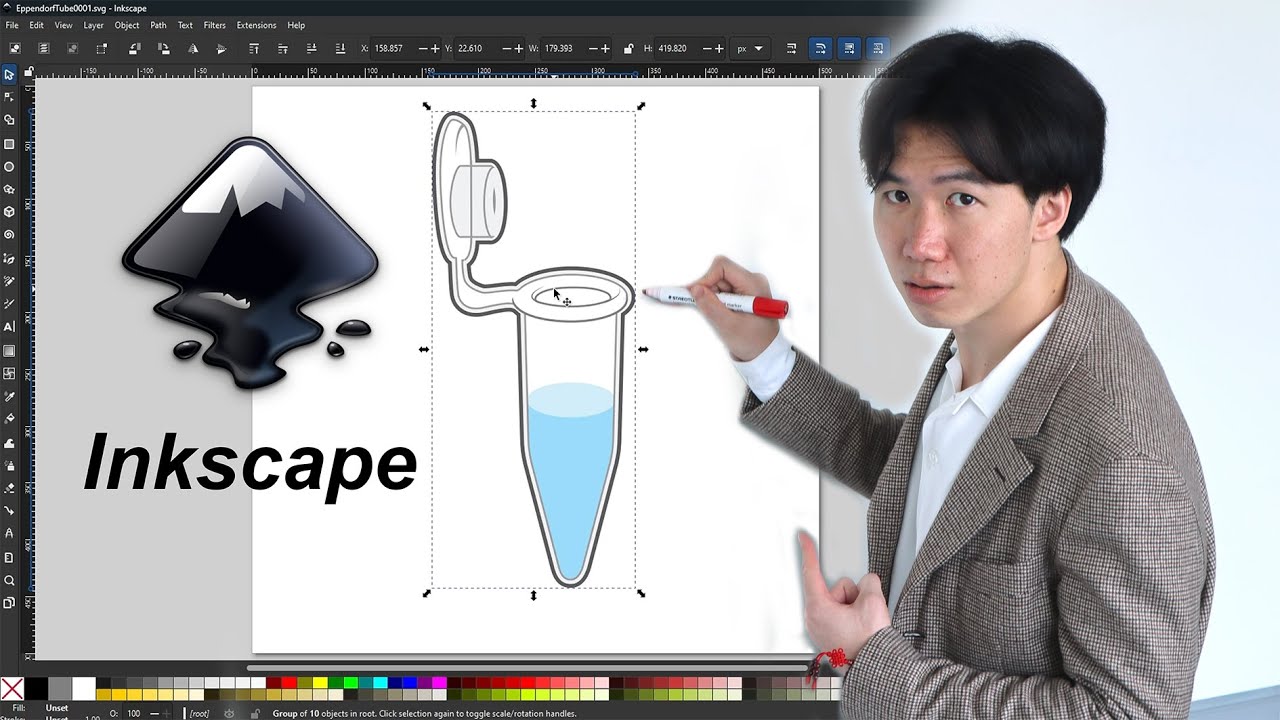
Task: Flip selection horizontally
Action: 193,48
